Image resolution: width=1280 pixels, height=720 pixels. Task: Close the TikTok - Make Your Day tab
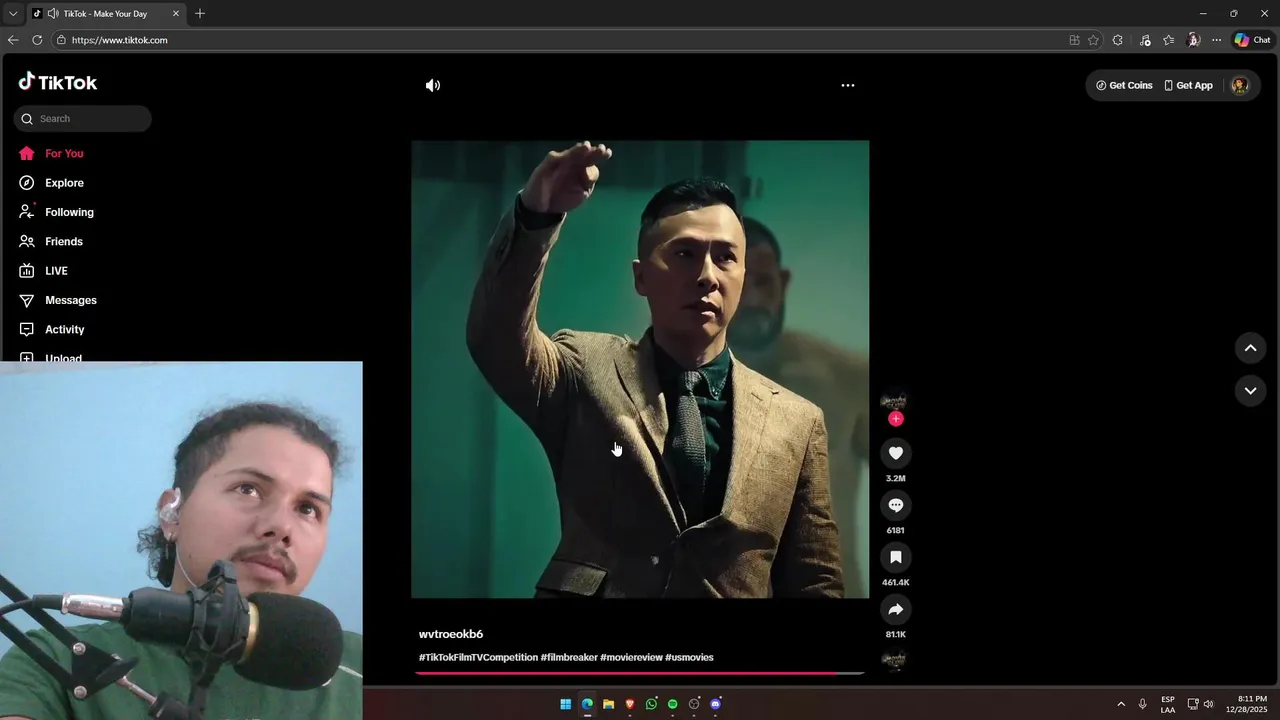(x=176, y=14)
